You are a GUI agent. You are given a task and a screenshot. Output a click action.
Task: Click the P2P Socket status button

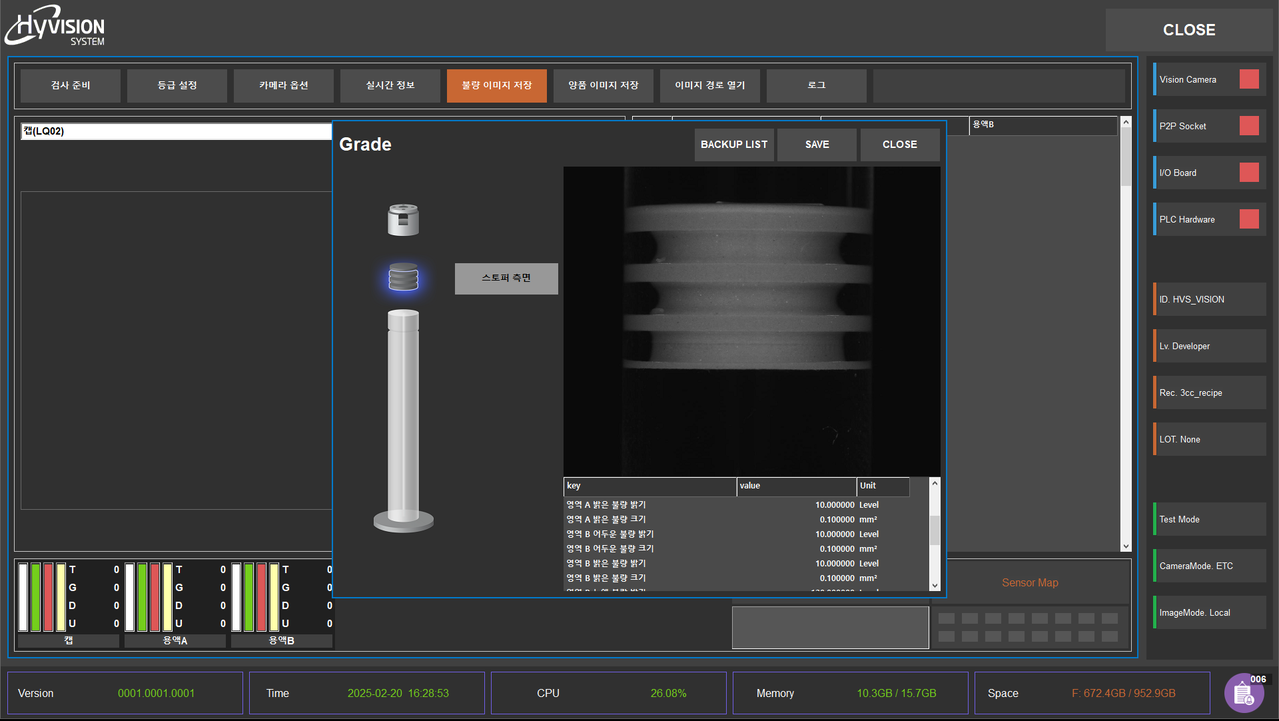[1209, 126]
